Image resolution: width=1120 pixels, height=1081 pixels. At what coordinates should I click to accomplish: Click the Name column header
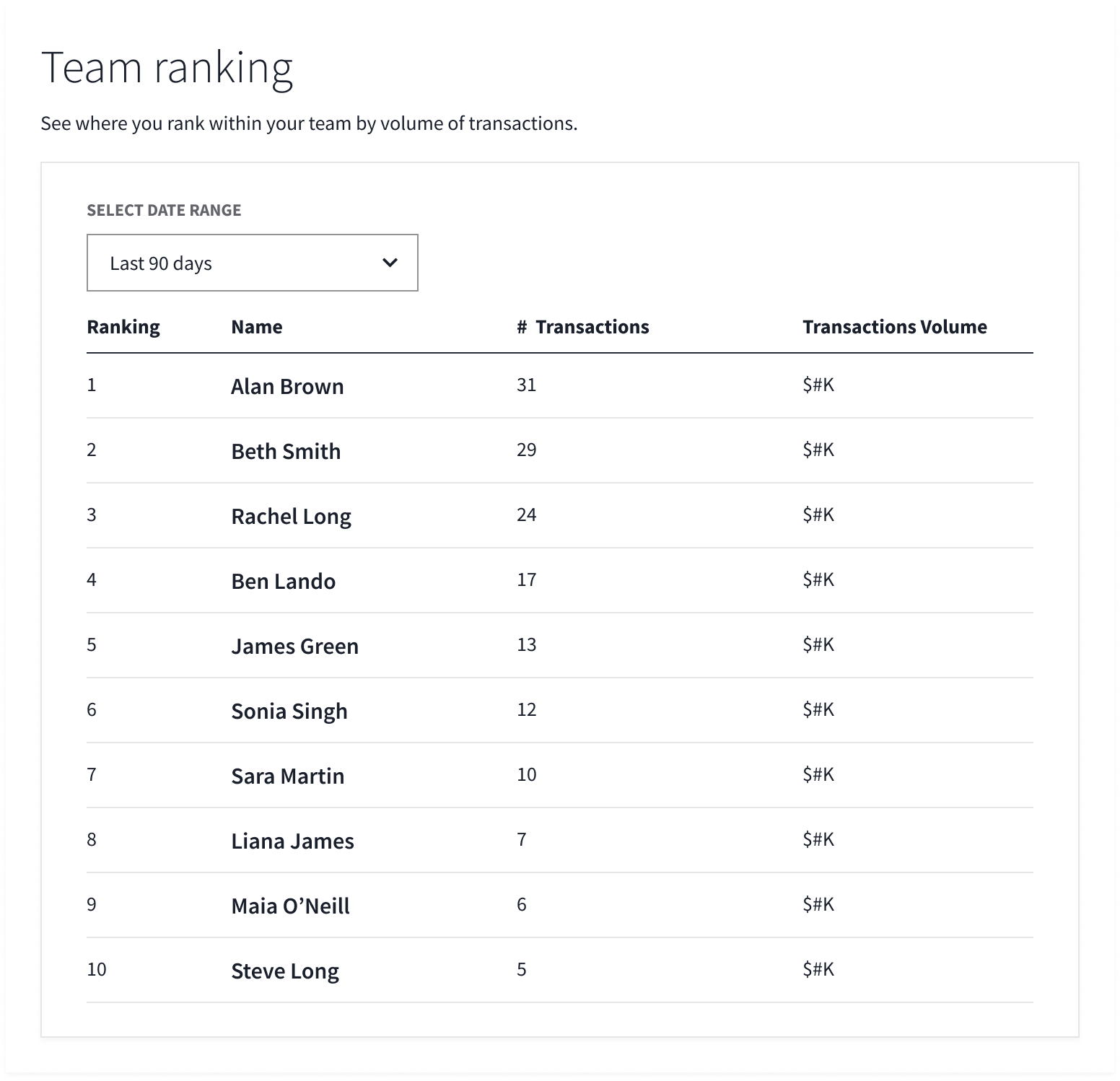tap(257, 327)
